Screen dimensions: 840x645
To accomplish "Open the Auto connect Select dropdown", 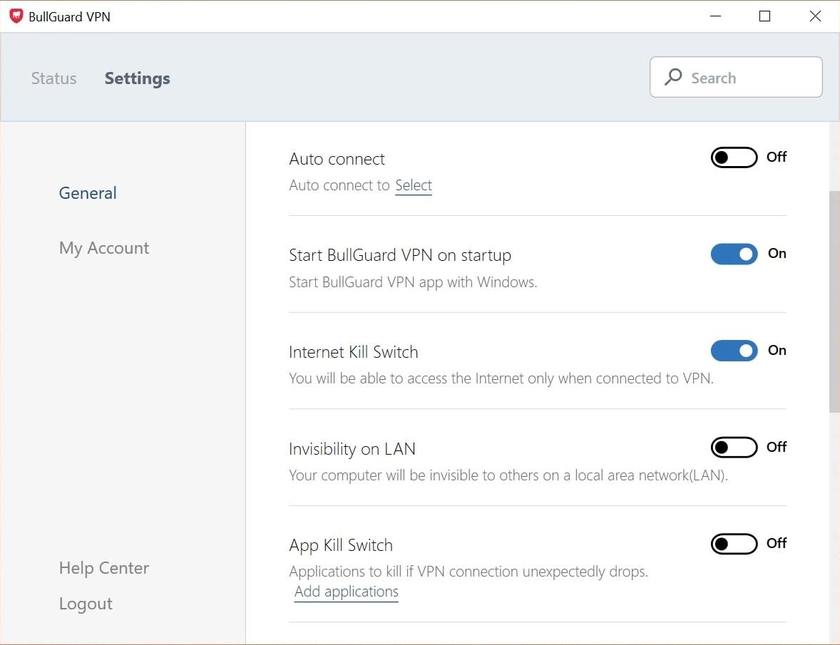I will [413, 185].
